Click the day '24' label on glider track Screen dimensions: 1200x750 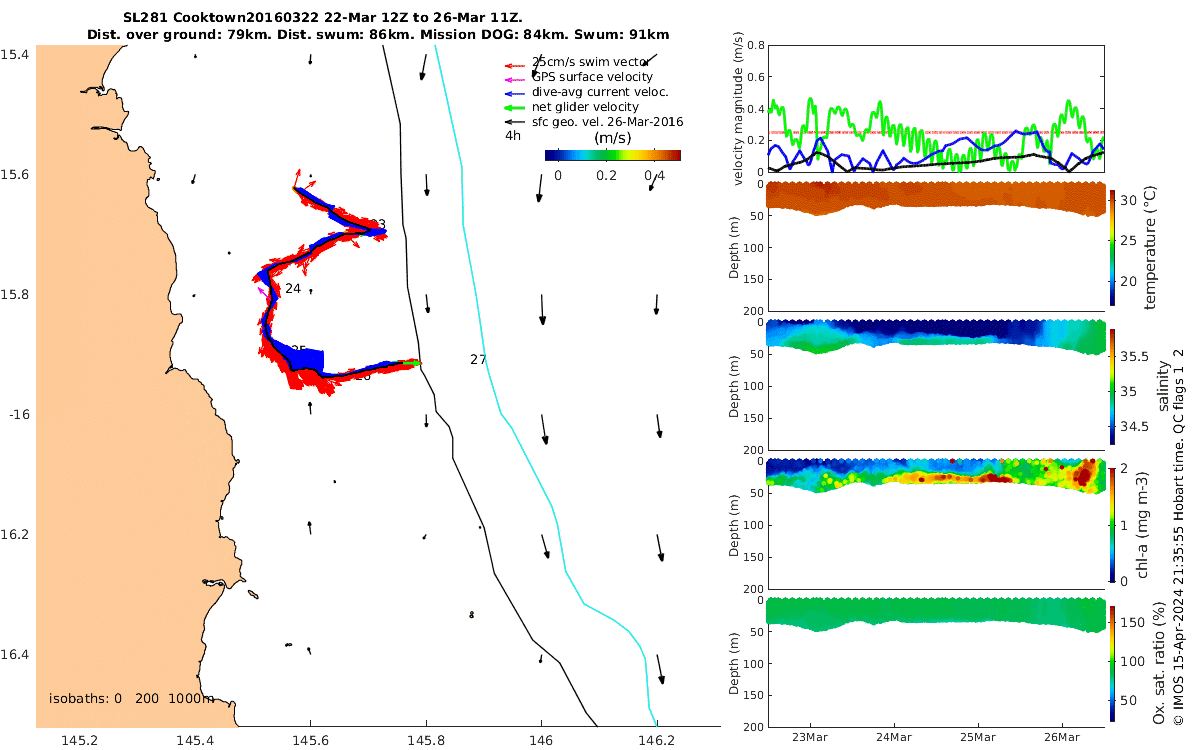293,288
